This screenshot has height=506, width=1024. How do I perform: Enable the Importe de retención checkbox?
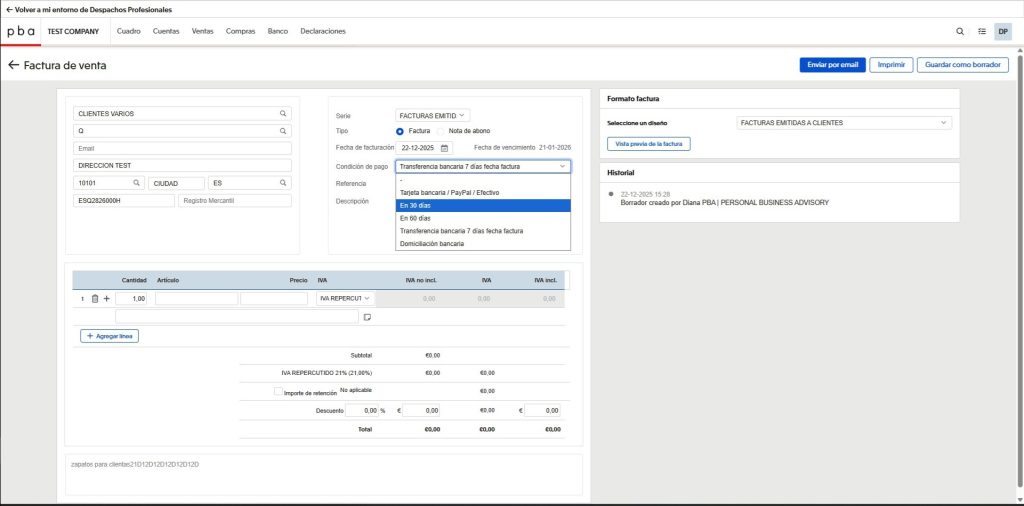[278, 392]
